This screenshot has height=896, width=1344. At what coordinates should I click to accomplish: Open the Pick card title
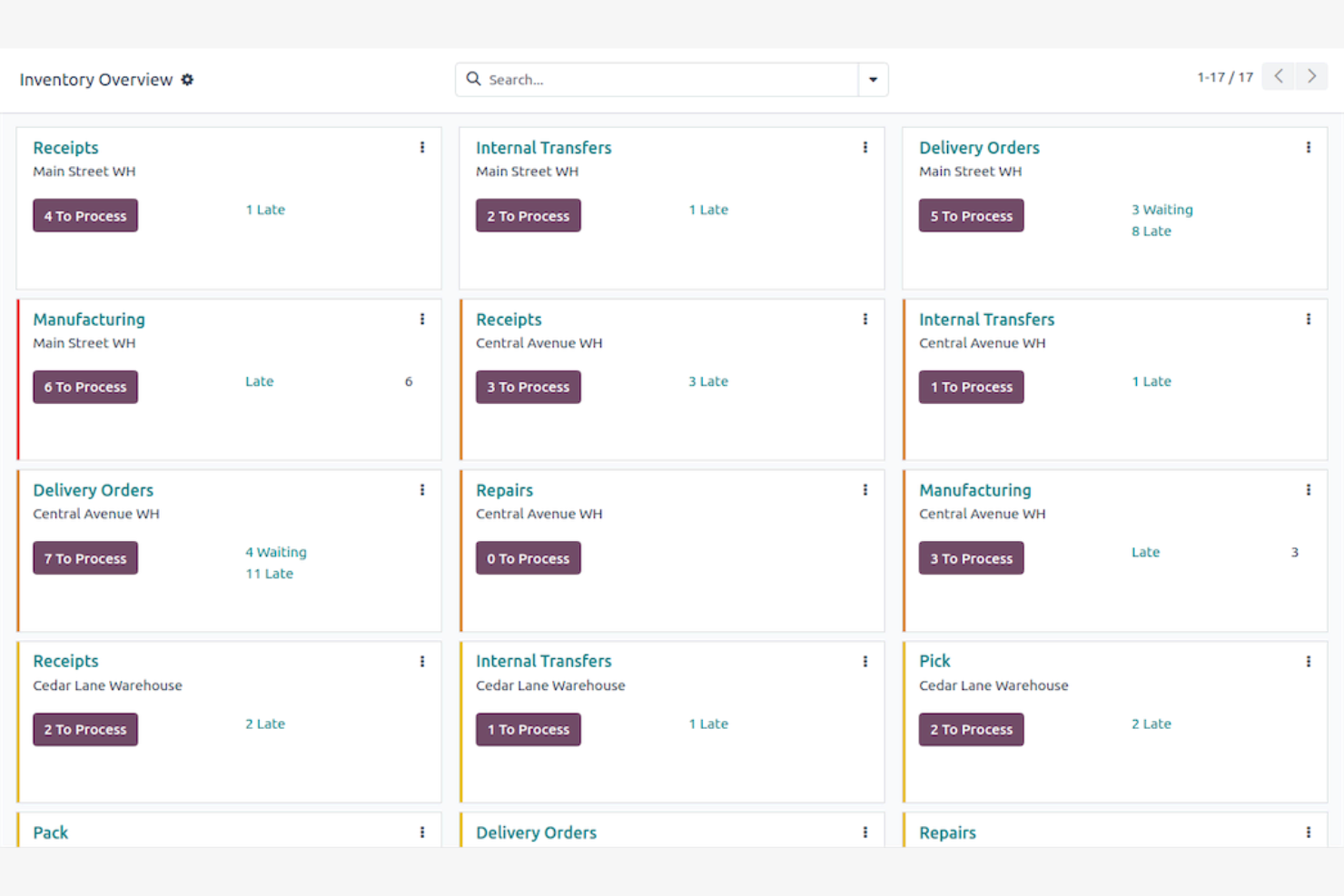pyautogui.click(x=934, y=661)
